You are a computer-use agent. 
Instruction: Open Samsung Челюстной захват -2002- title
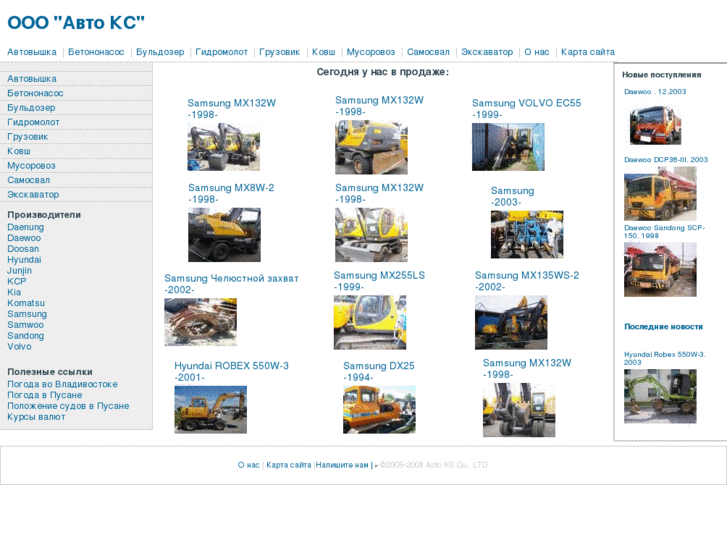[x=231, y=284]
